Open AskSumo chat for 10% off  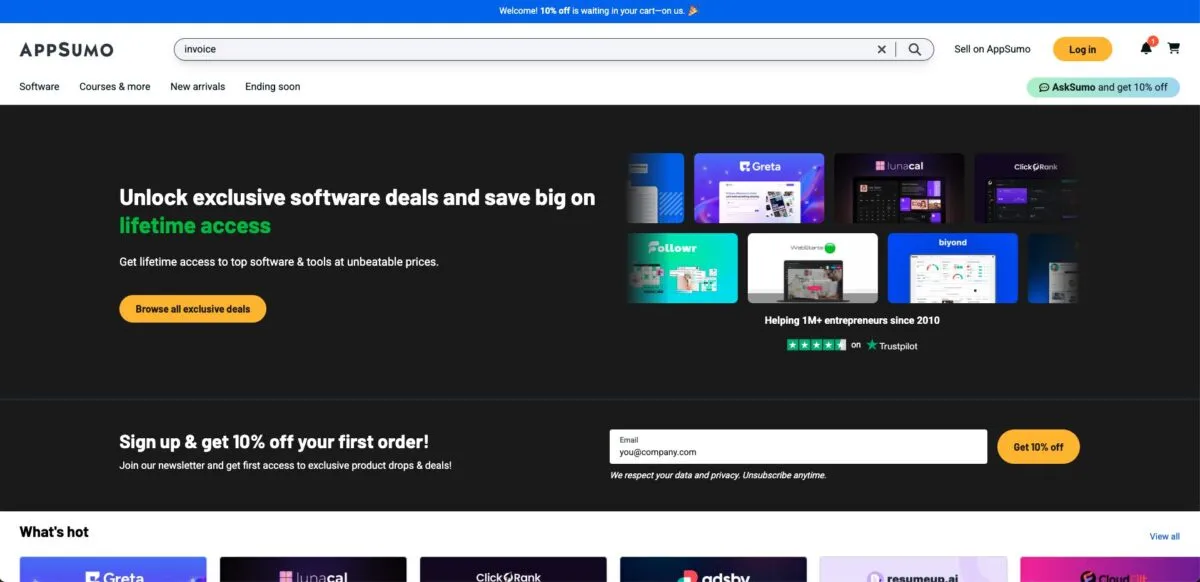(x=1103, y=87)
